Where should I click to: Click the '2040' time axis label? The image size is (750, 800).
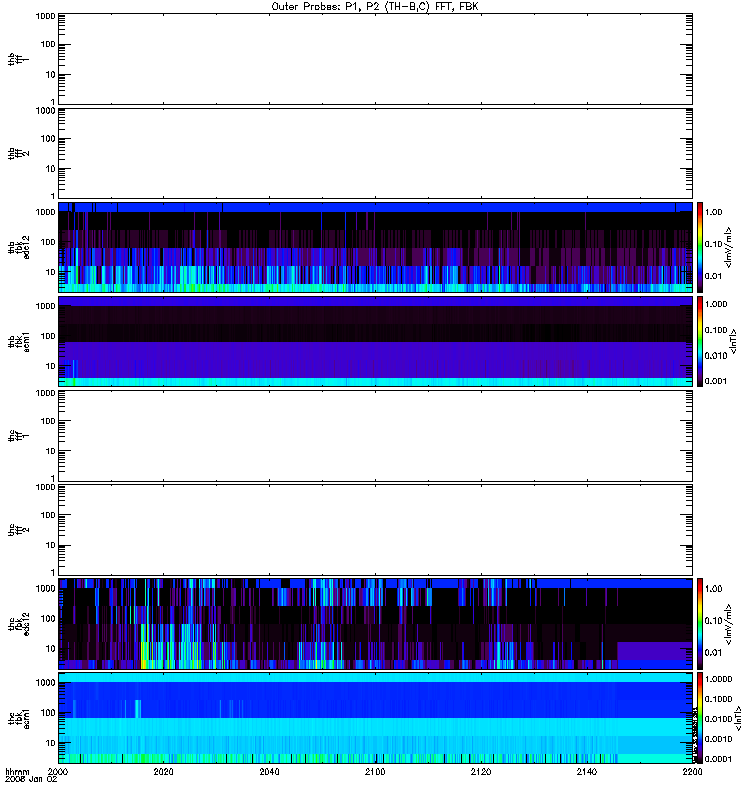[269, 771]
